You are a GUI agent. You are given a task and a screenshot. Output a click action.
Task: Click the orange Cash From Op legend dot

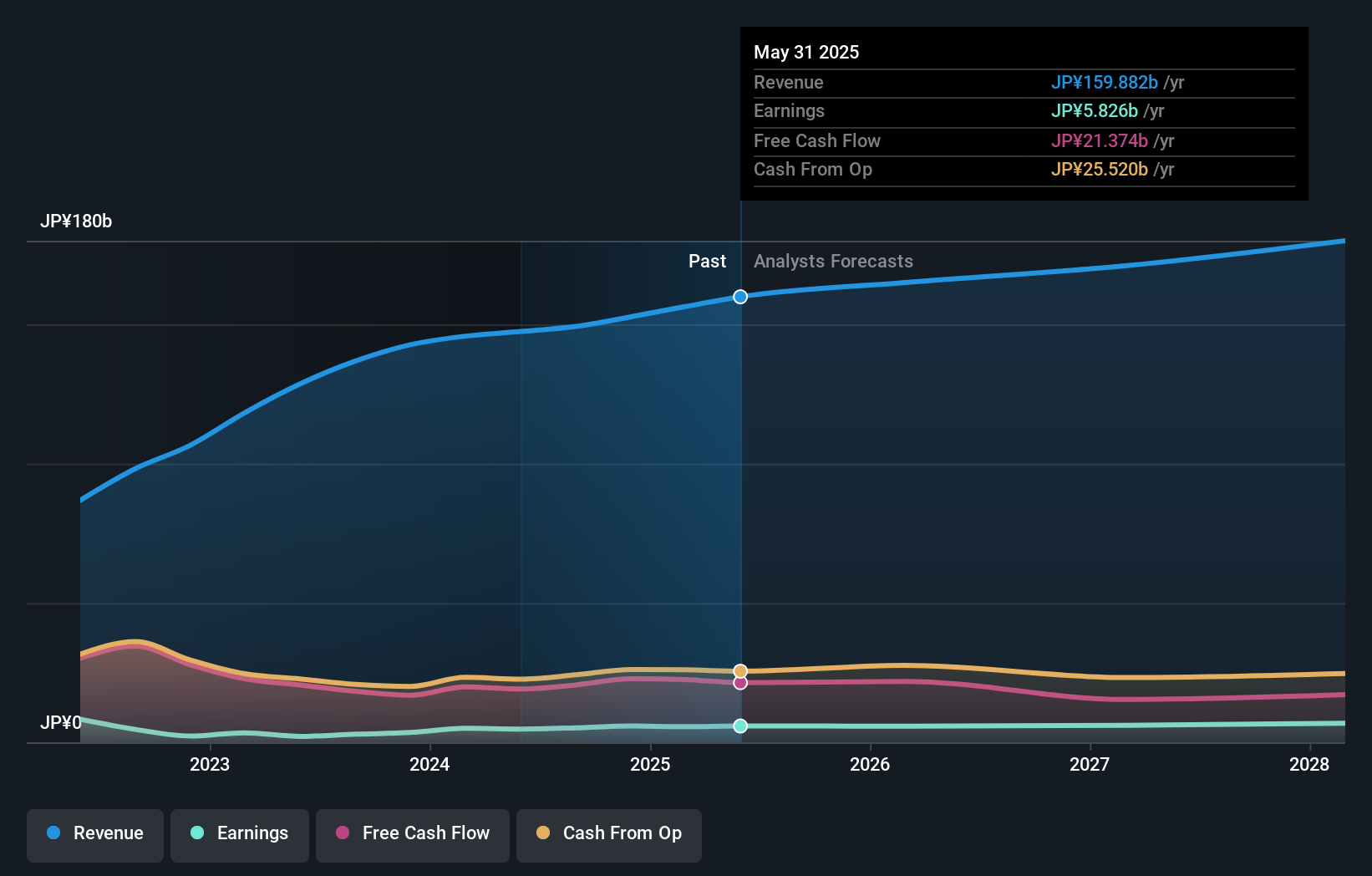pyautogui.click(x=544, y=833)
